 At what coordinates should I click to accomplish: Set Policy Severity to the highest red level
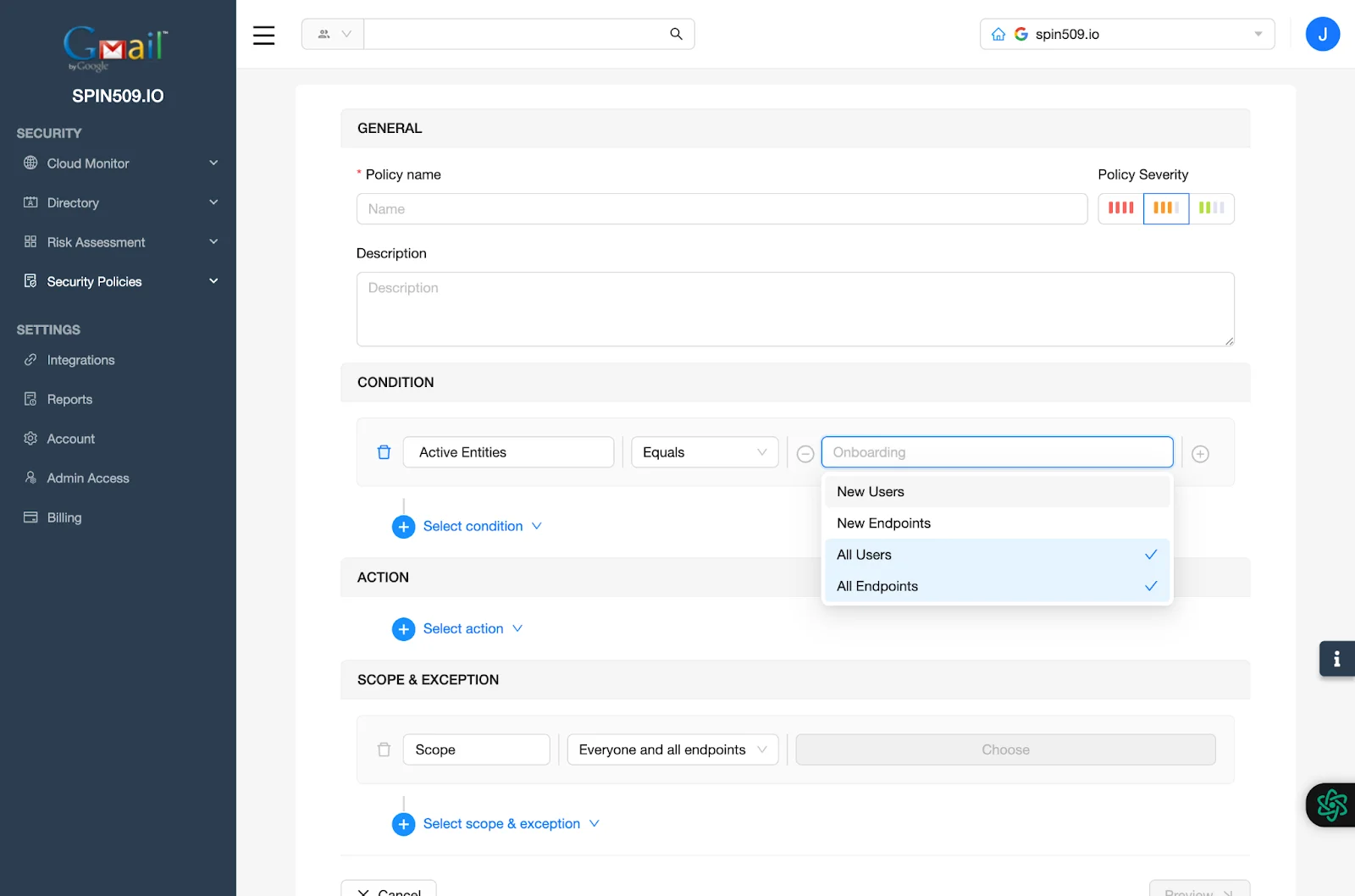point(1120,207)
